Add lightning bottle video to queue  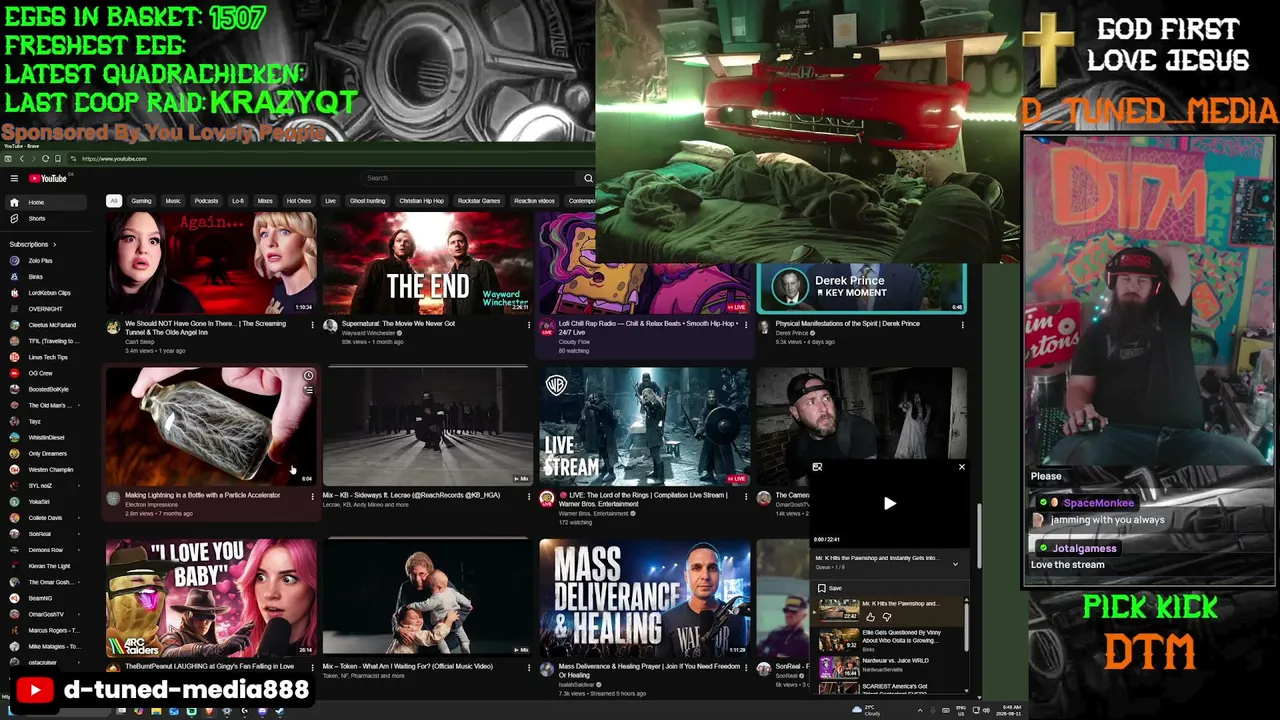pyautogui.click(x=308, y=392)
